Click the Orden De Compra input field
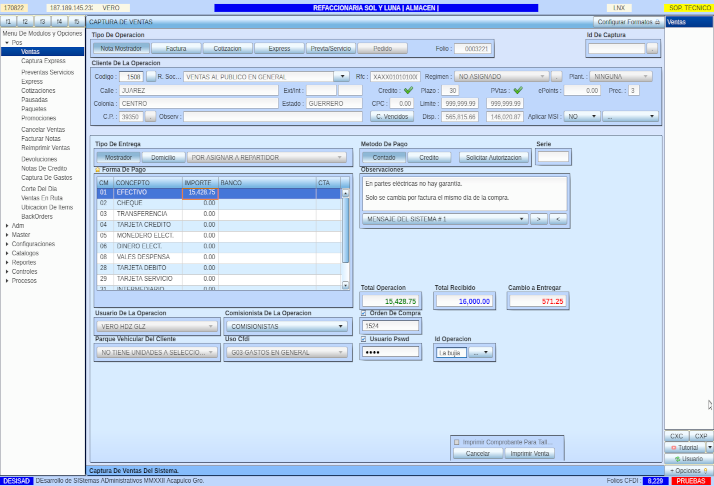 (x=390, y=326)
